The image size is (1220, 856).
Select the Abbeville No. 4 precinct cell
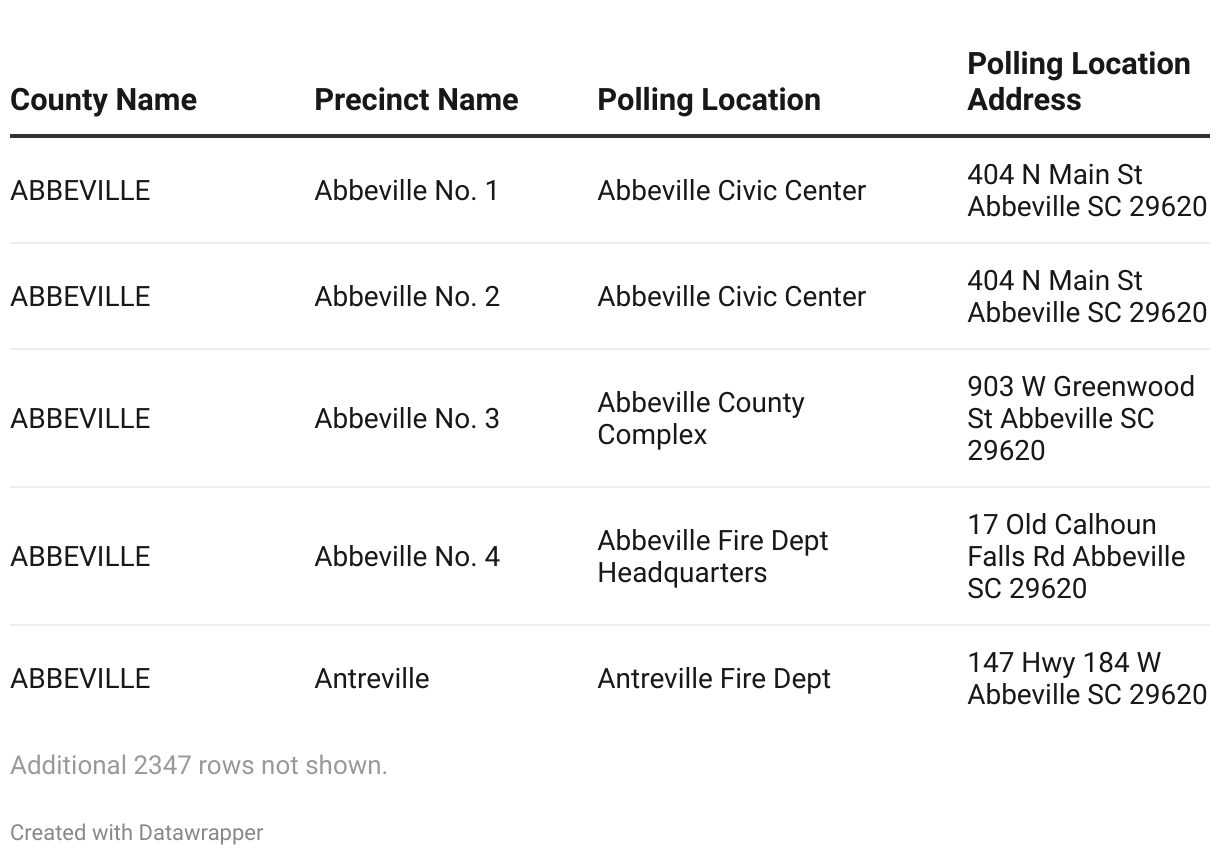(x=407, y=557)
